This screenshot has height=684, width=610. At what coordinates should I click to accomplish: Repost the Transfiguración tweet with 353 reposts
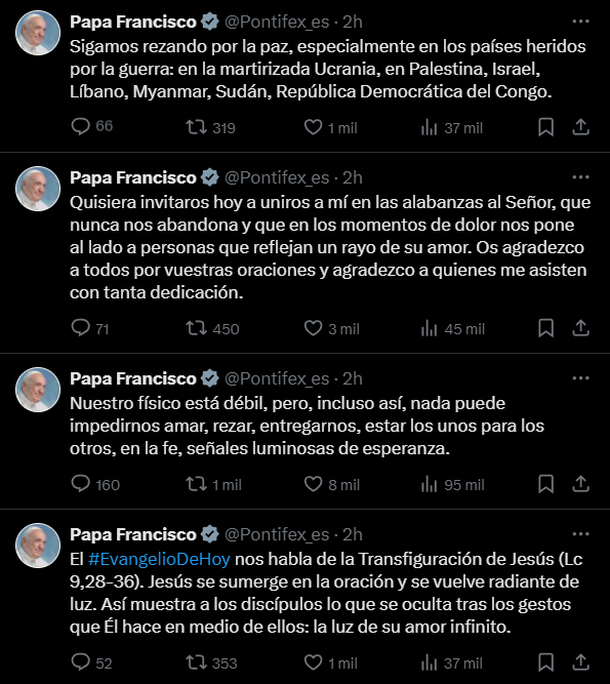[197, 662]
